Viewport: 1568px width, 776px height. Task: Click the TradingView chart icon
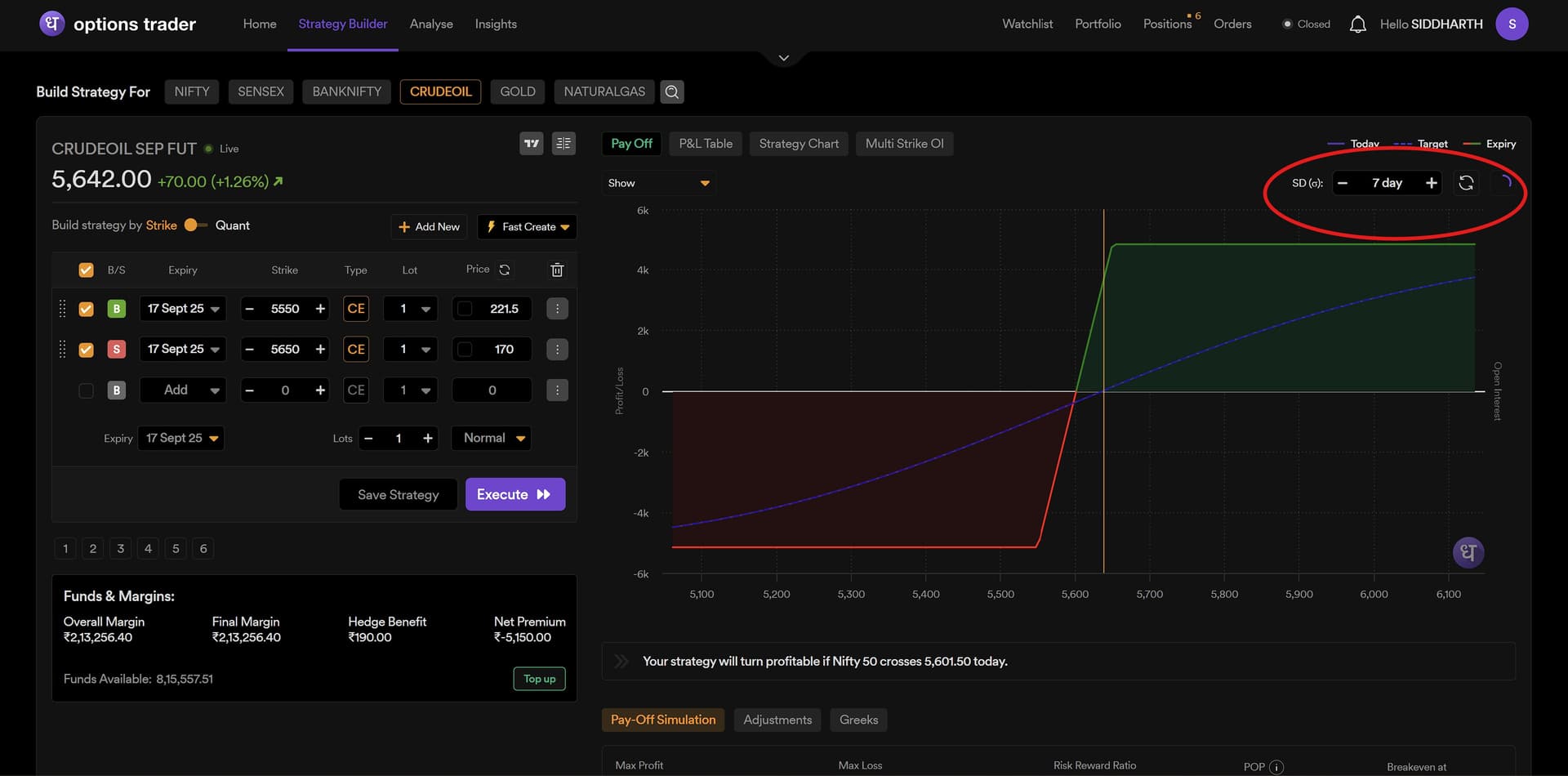click(532, 144)
